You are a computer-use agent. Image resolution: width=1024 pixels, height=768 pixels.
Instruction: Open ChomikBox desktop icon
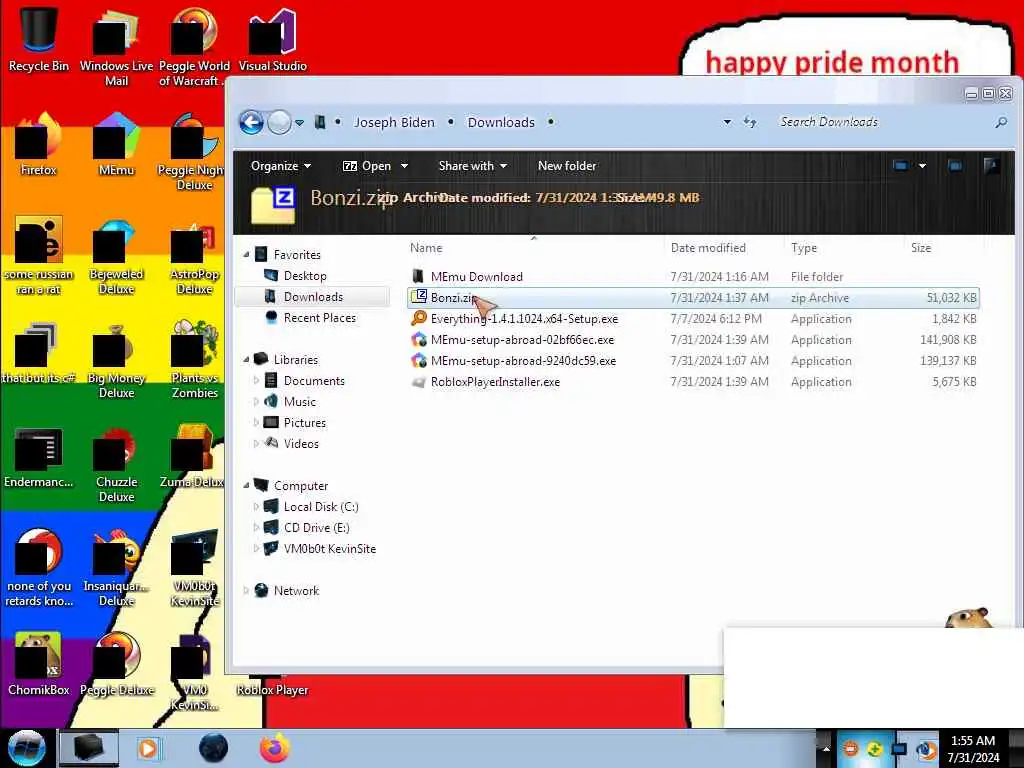(x=39, y=664)
